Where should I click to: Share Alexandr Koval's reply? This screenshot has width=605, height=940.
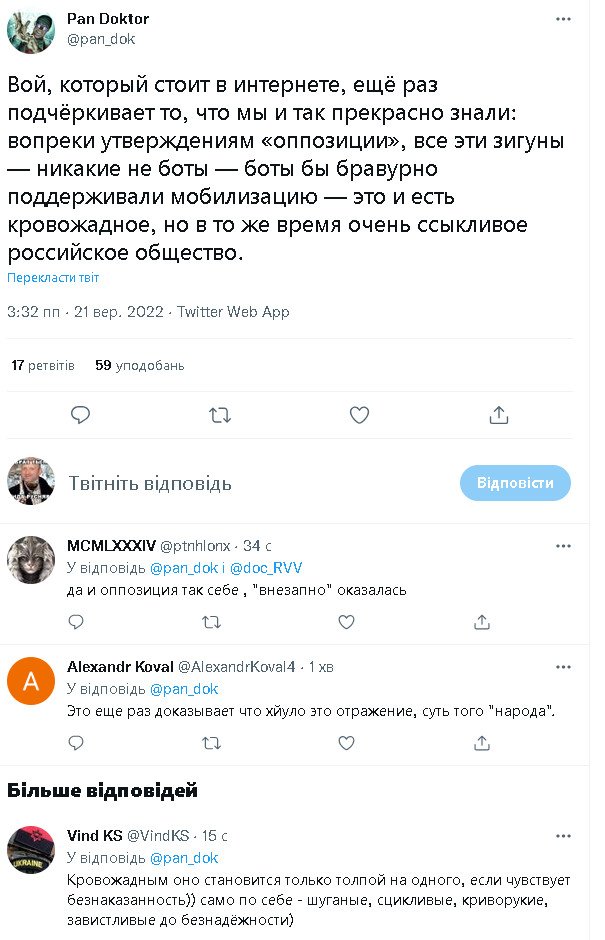point(482,743)
